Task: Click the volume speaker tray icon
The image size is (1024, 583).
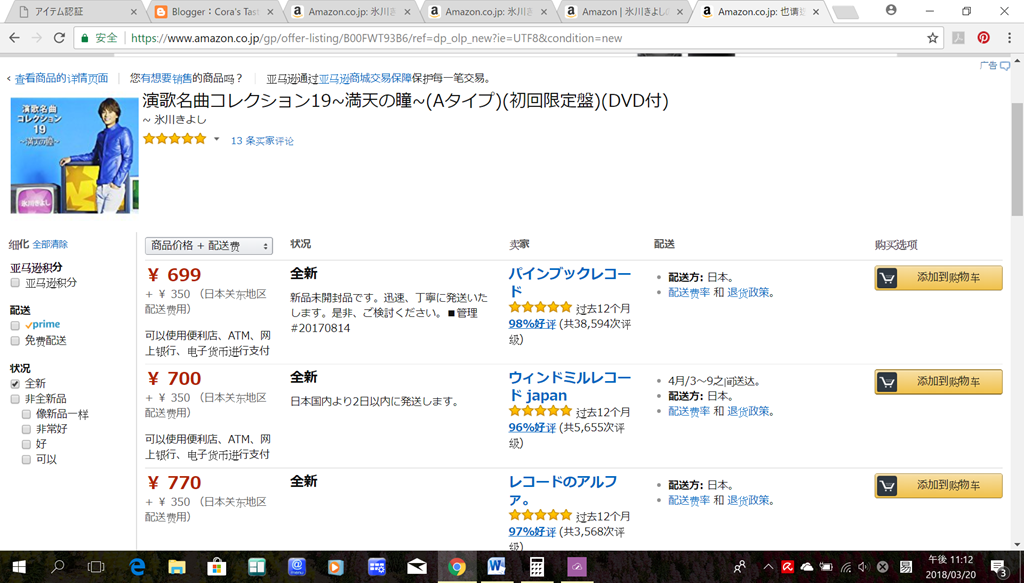Action: (x=863, y=567)
